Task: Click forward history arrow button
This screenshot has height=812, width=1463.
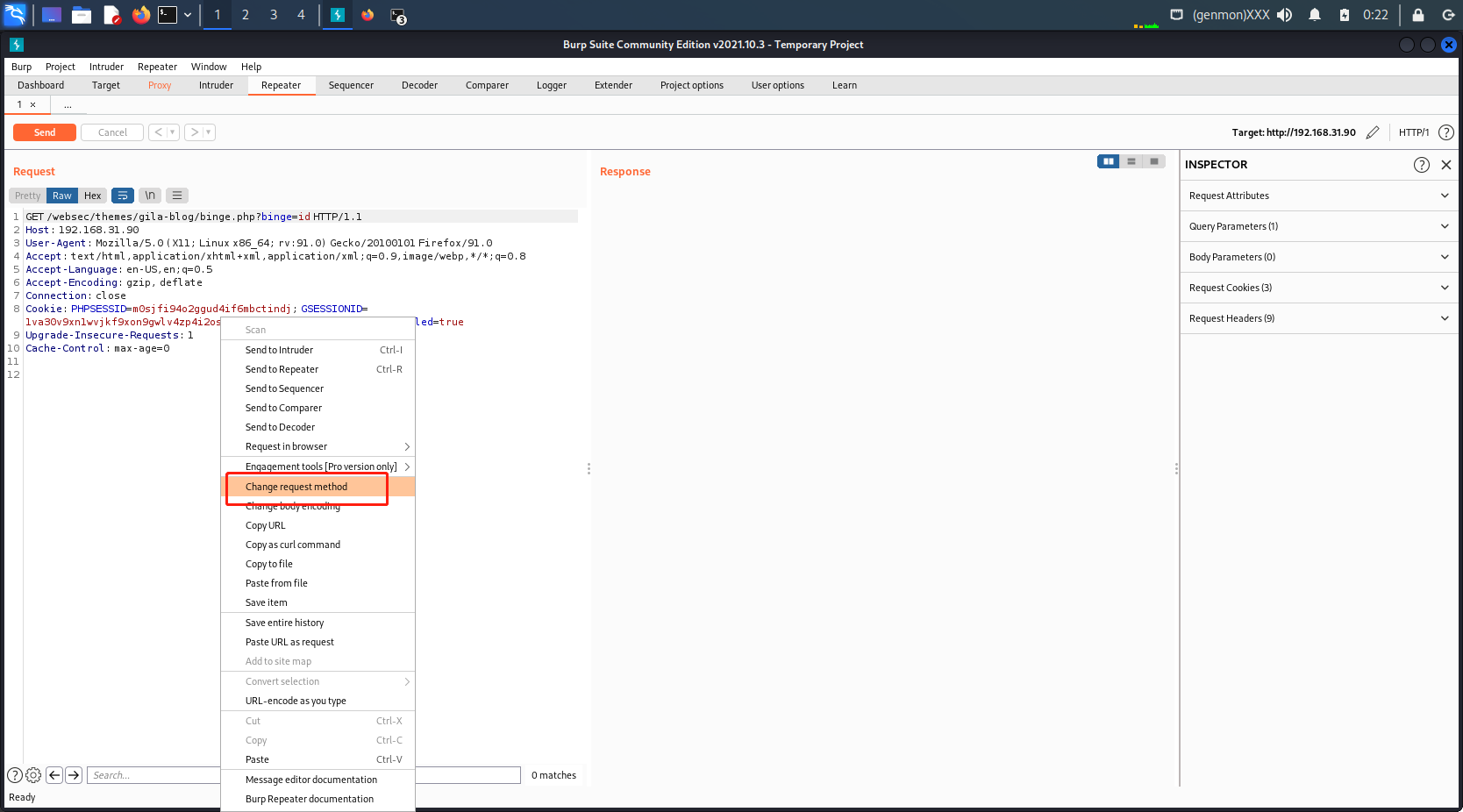Action: click(x=194, y=132)
